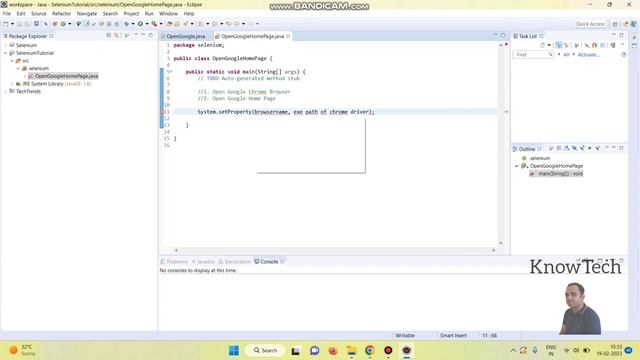
Task: Open the Source menu
Action: (38, 13)
